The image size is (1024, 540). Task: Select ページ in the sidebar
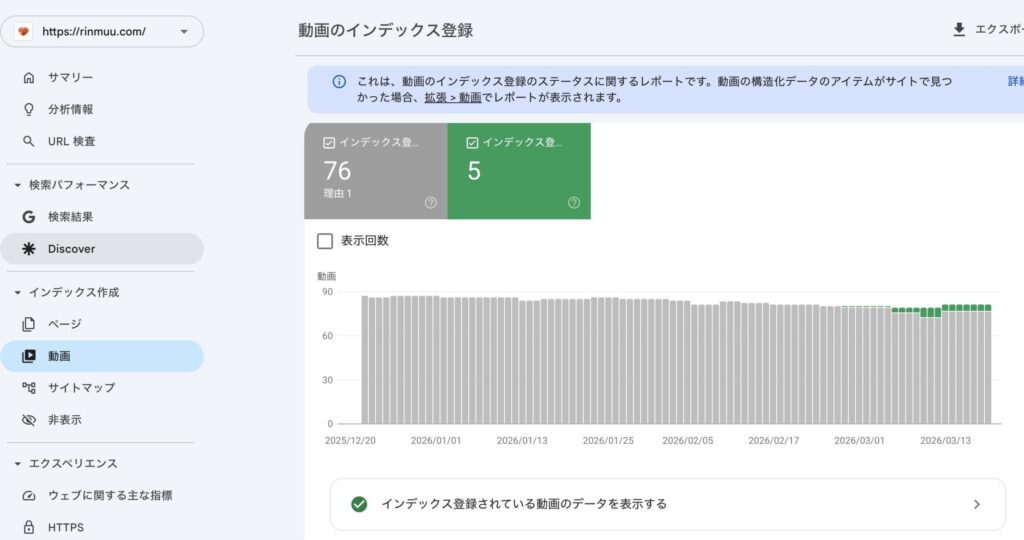pyautogui.click(x=64, y=324)
